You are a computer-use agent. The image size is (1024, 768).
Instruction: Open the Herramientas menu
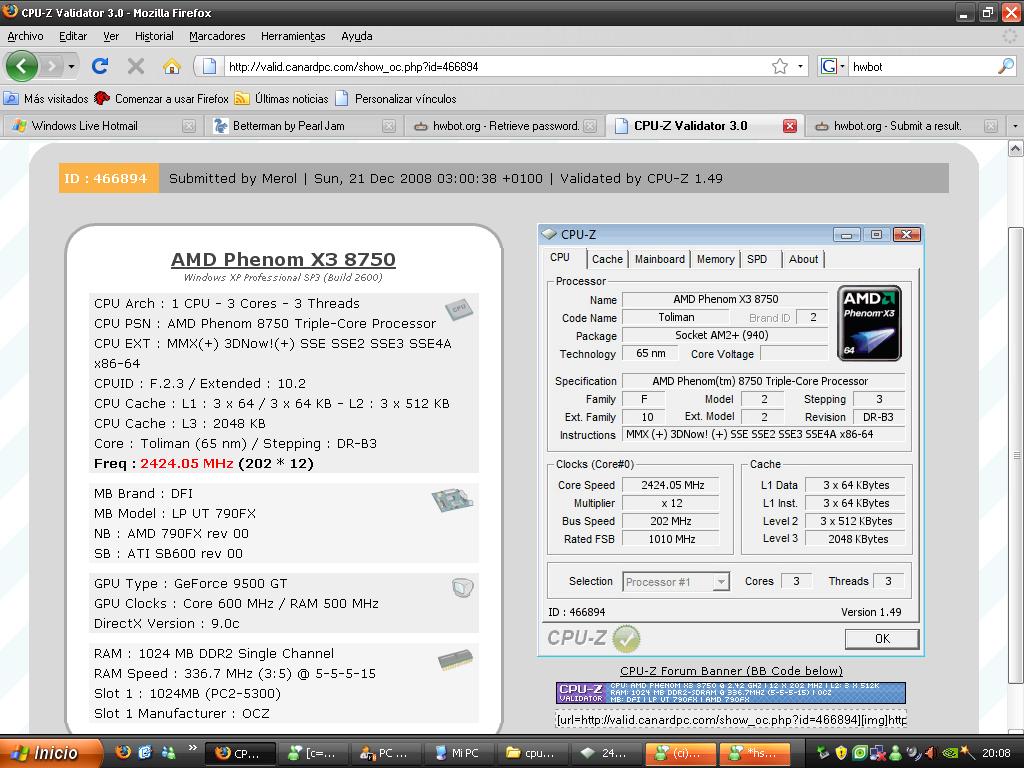click(x=293, y=36)
